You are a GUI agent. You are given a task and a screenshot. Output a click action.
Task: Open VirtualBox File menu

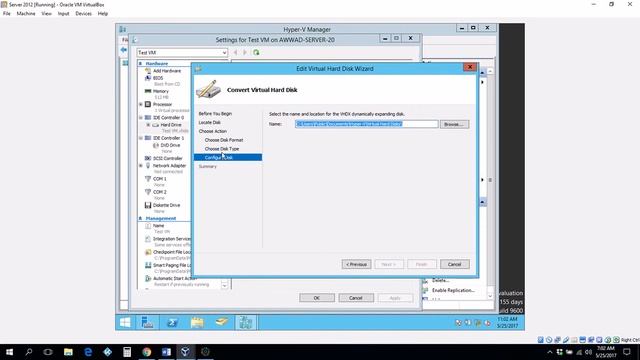7,13
